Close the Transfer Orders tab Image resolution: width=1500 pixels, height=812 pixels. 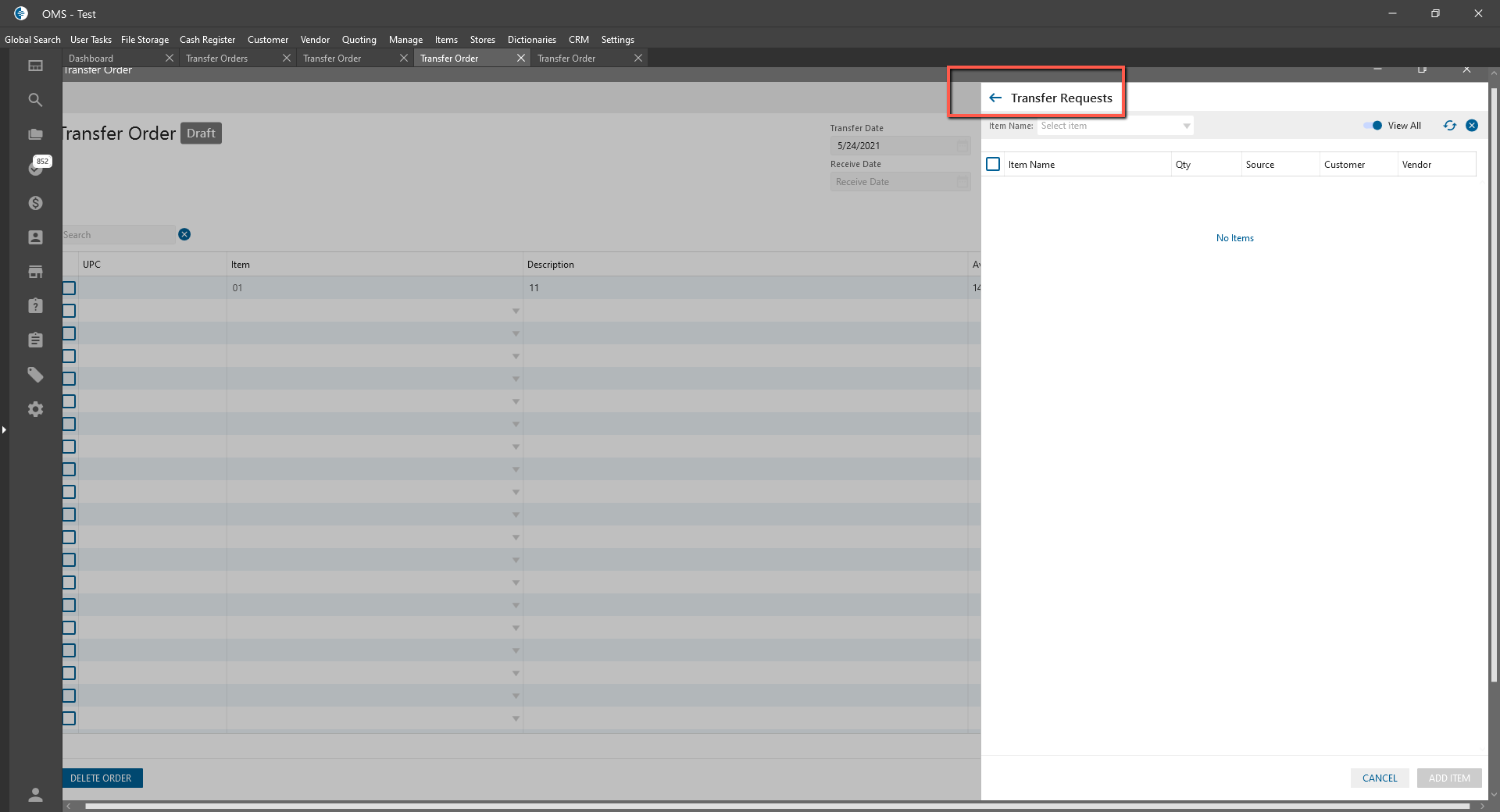[x=287, y=58]
